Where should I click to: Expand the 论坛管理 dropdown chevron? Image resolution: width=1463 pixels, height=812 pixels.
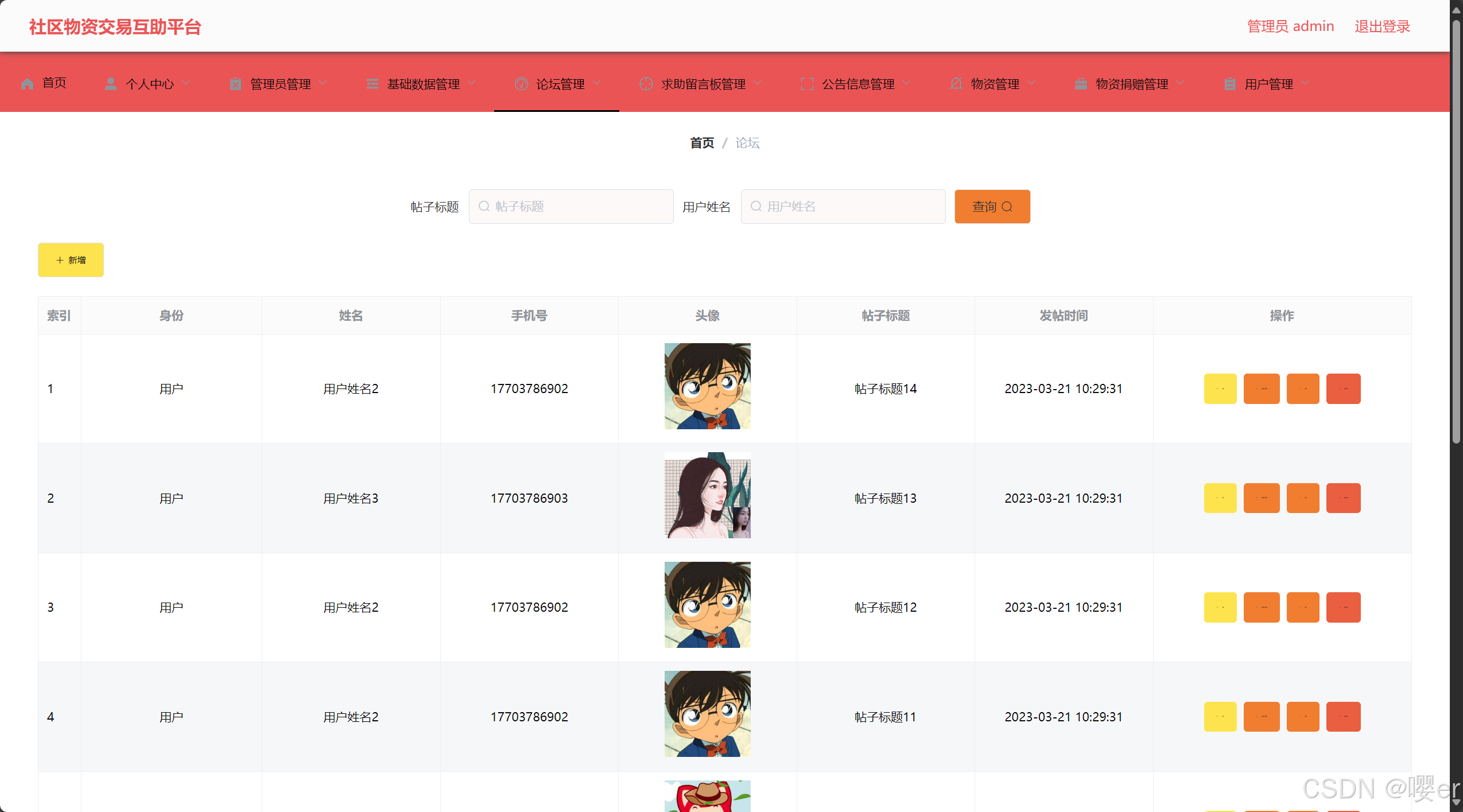point(597,83)
